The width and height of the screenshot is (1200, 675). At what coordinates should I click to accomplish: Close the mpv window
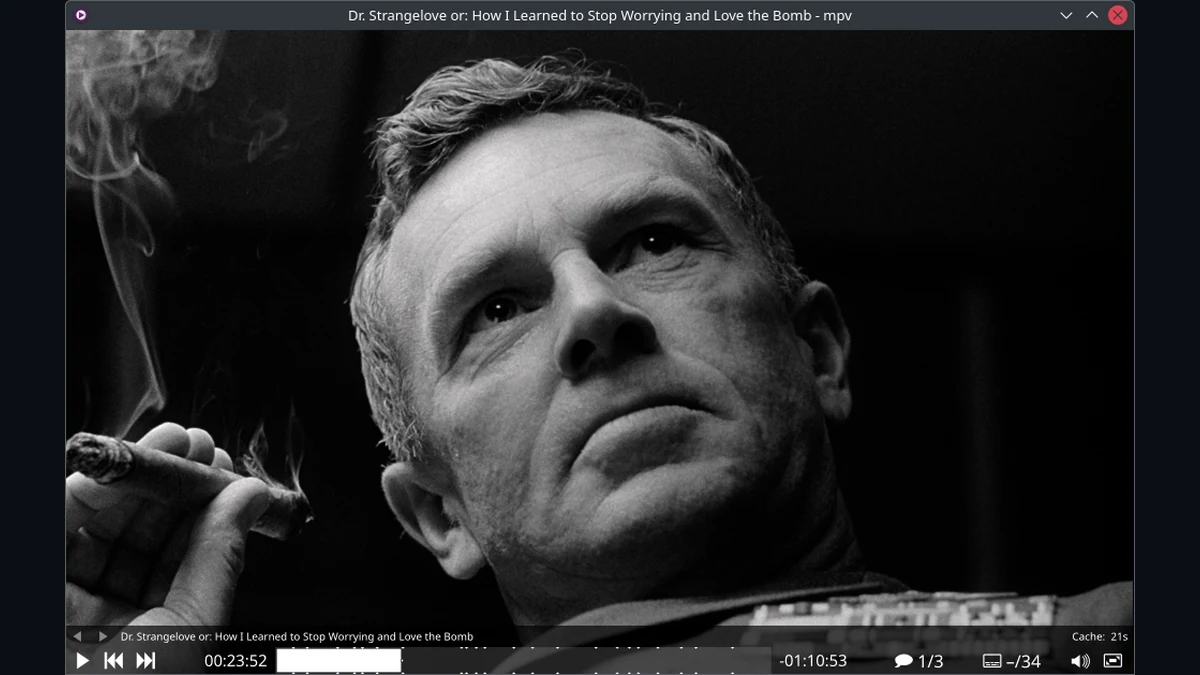pos(1118,15)
